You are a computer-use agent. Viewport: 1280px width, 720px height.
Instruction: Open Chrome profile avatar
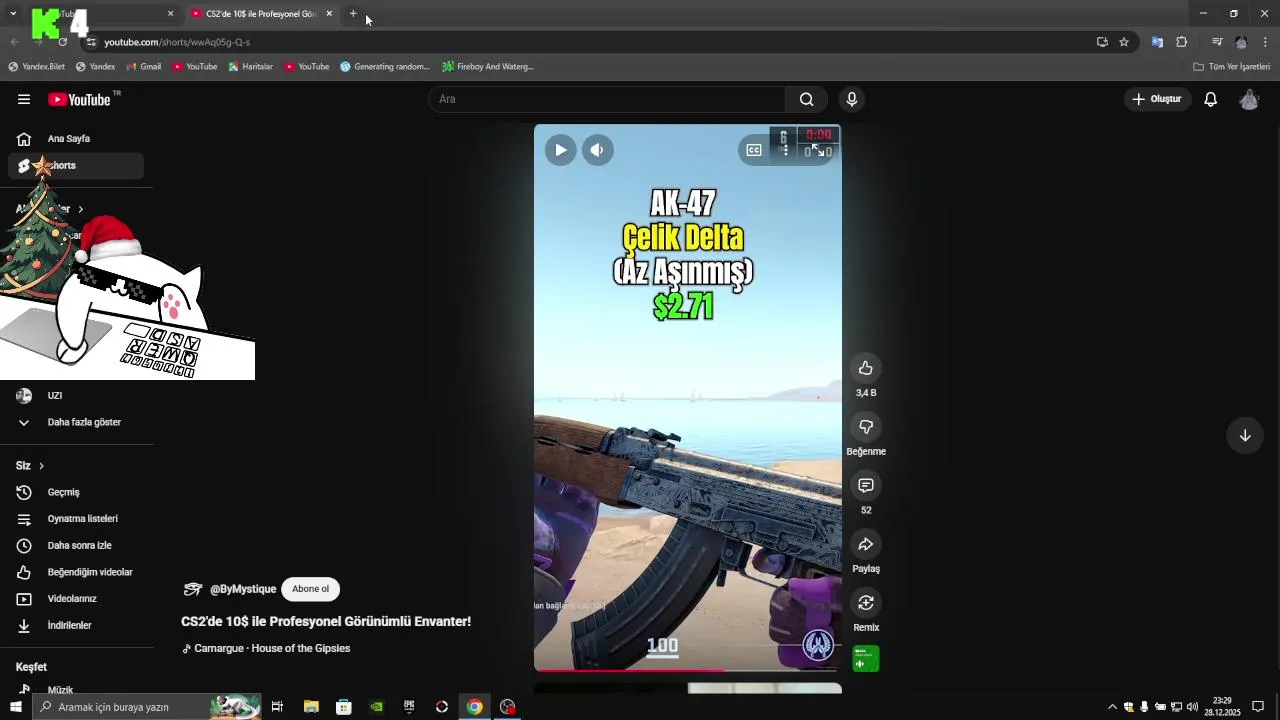click(x=1241, y=42)
